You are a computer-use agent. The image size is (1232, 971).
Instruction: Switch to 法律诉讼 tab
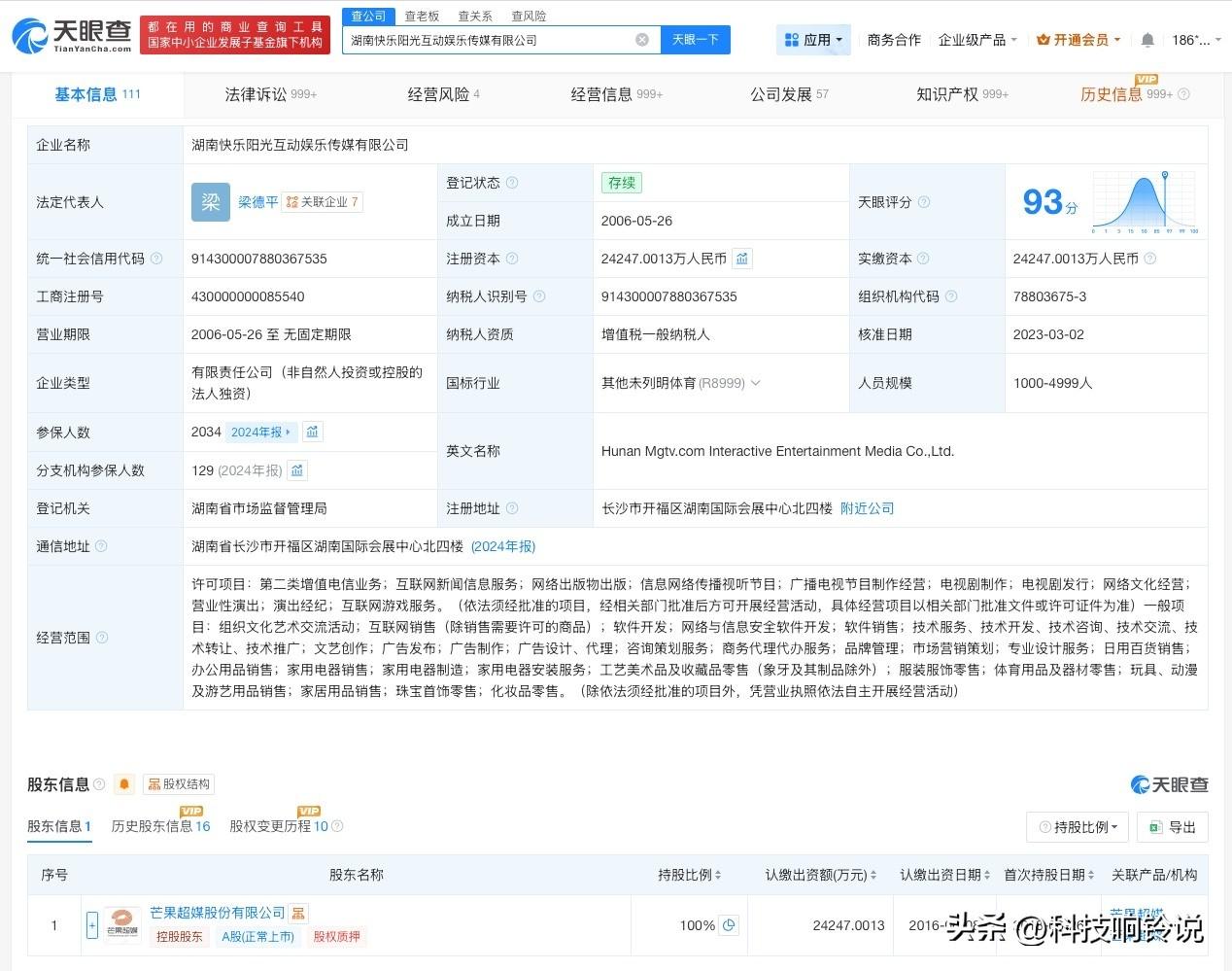(270, 94)
